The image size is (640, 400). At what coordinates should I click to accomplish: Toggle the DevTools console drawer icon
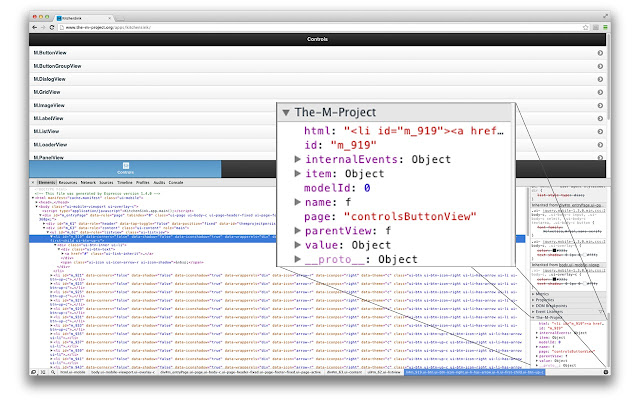point(43,372)
